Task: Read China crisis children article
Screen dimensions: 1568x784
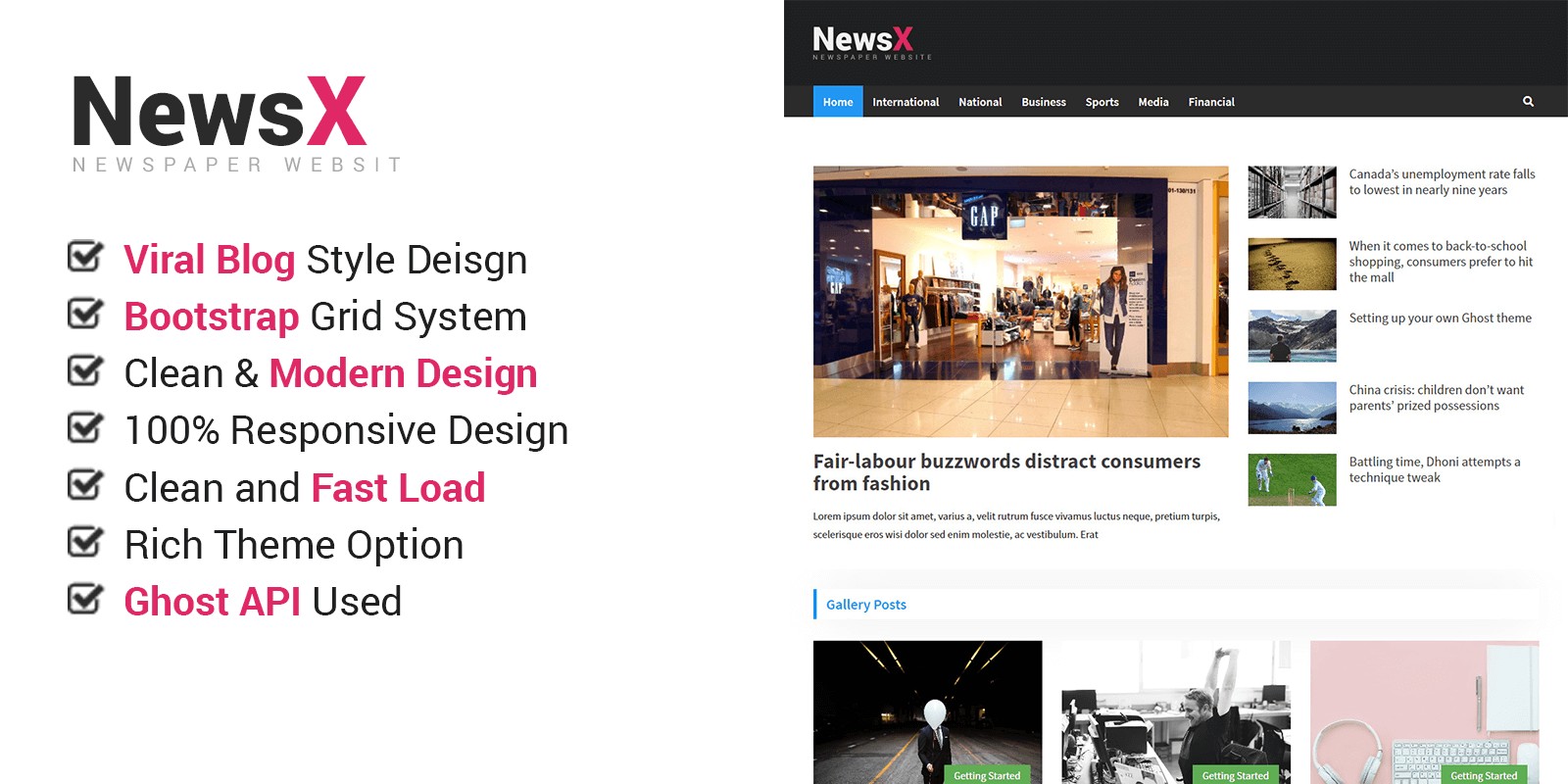Action: click(x=1437, y=398)
